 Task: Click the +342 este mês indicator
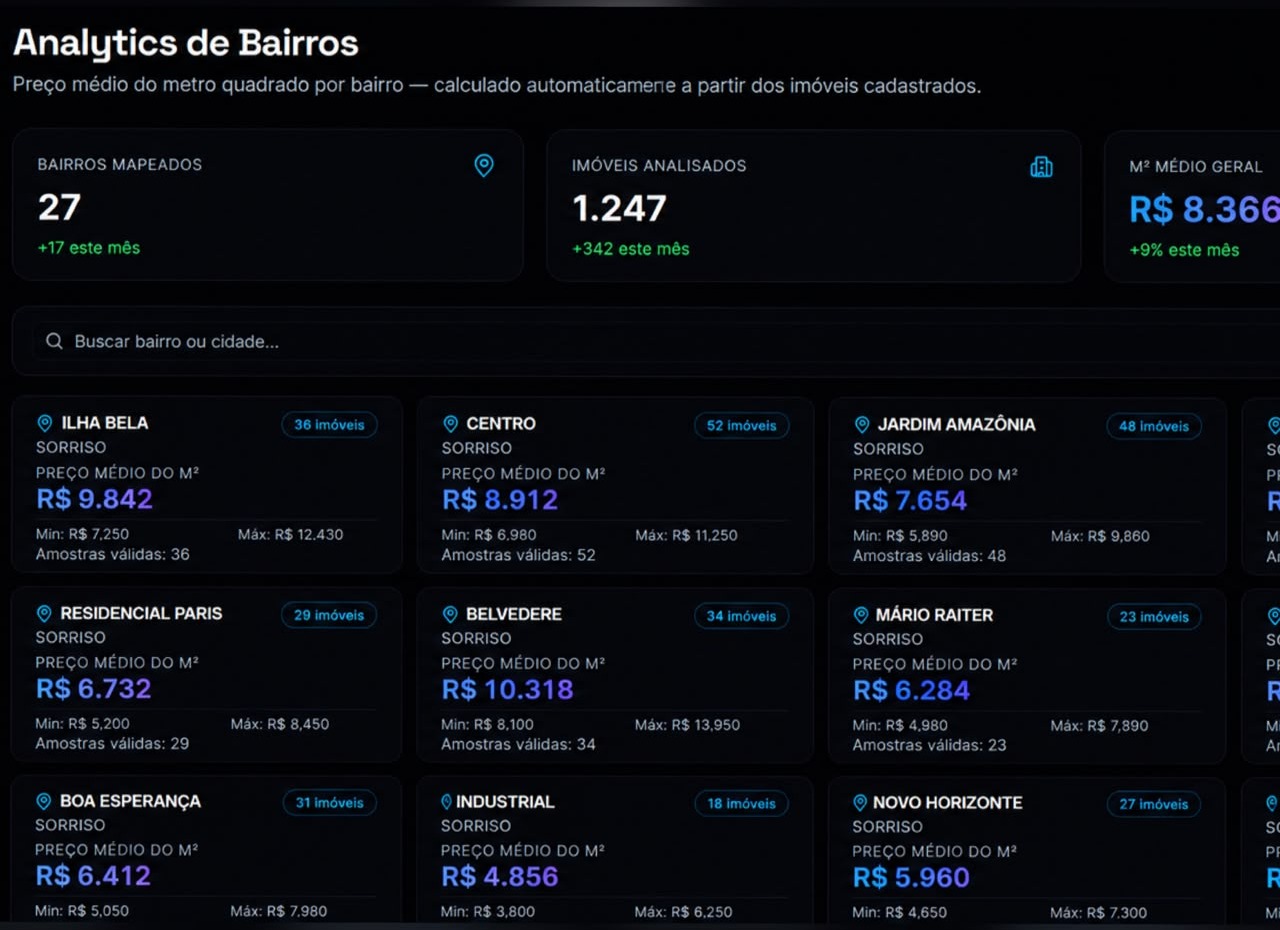pyautogui.click(x=631, y=248)
